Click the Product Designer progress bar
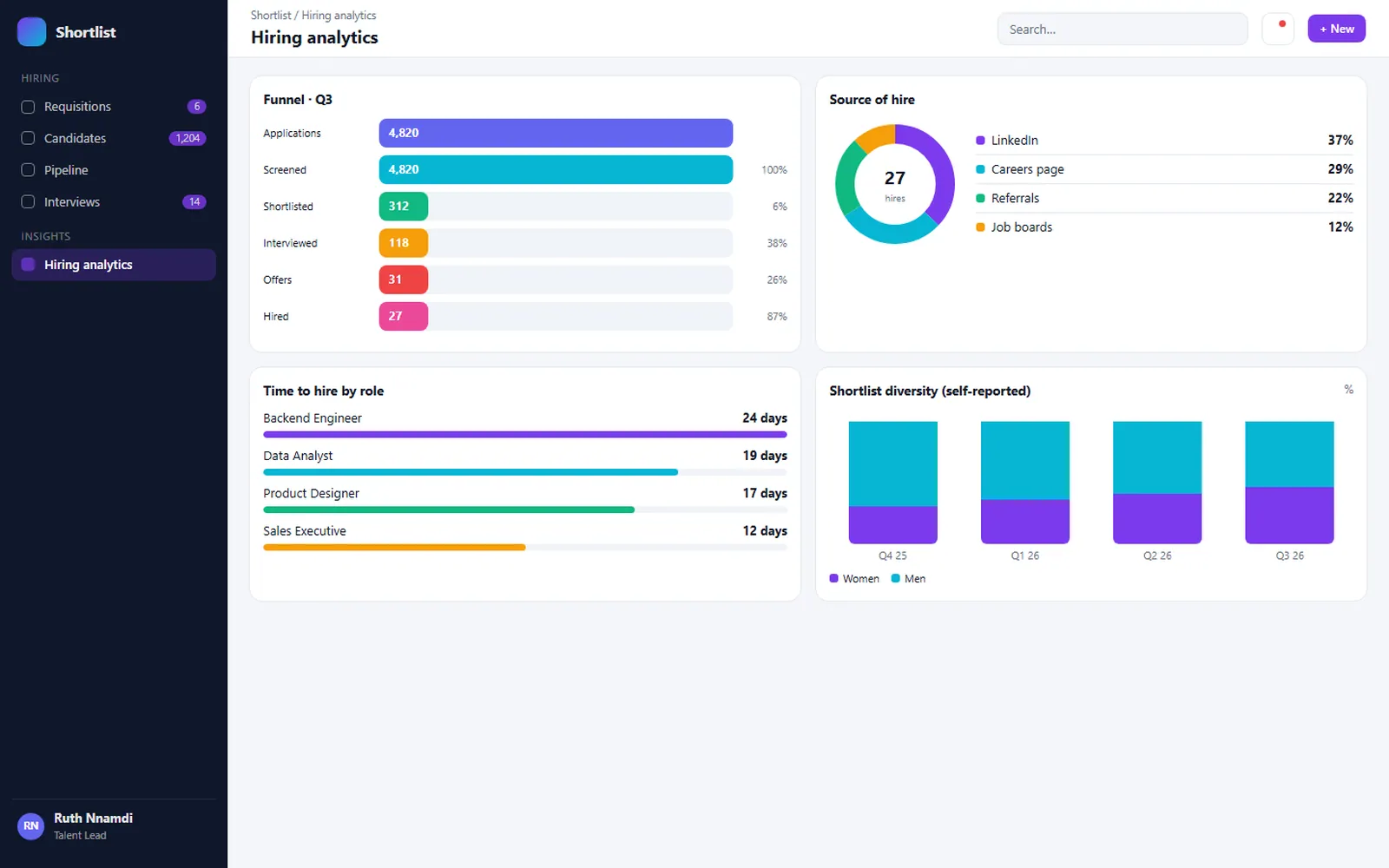This screenshot has height=868, width=1389. click(x=525, y=510)
